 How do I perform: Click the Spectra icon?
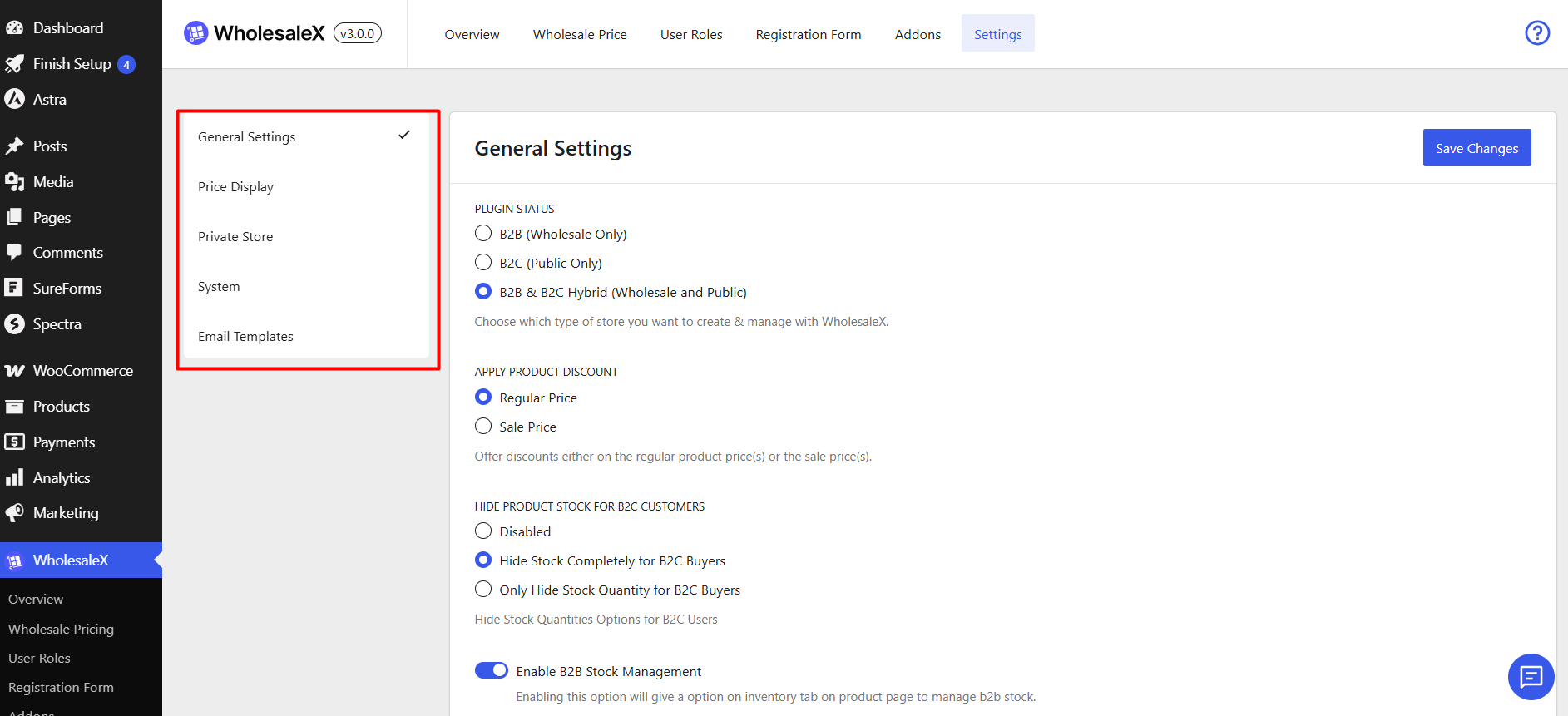coord(14,323)
